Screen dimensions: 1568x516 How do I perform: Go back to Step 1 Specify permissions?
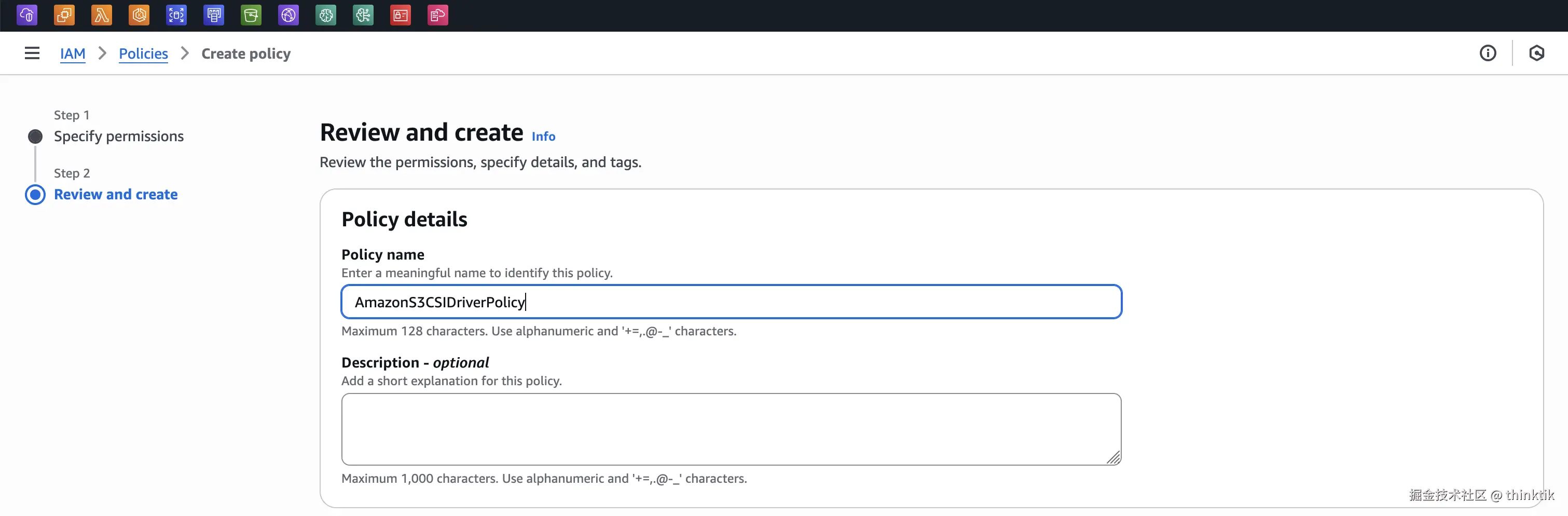coord(119,137)
